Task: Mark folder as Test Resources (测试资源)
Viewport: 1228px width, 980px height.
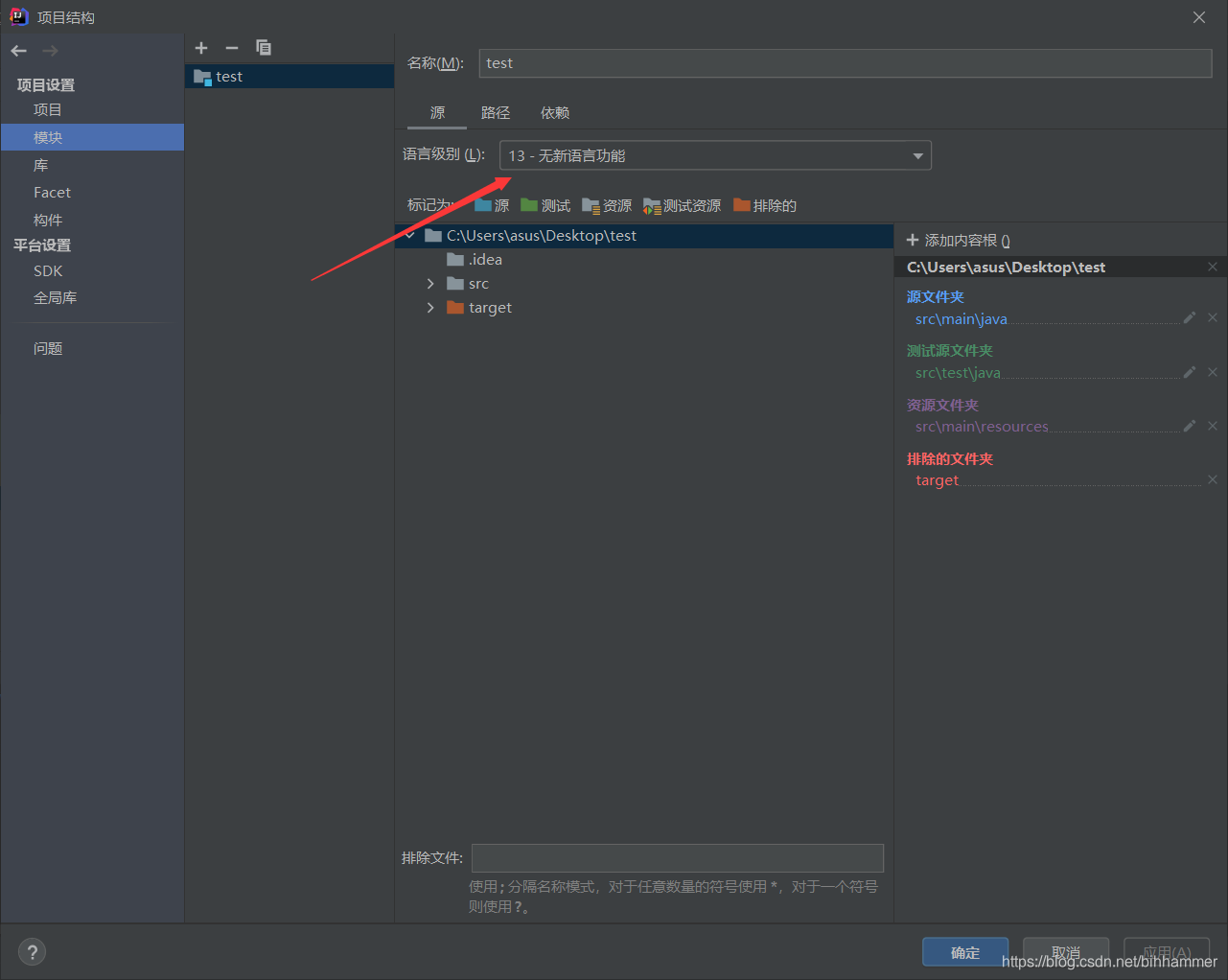Action: coord(682,205)
